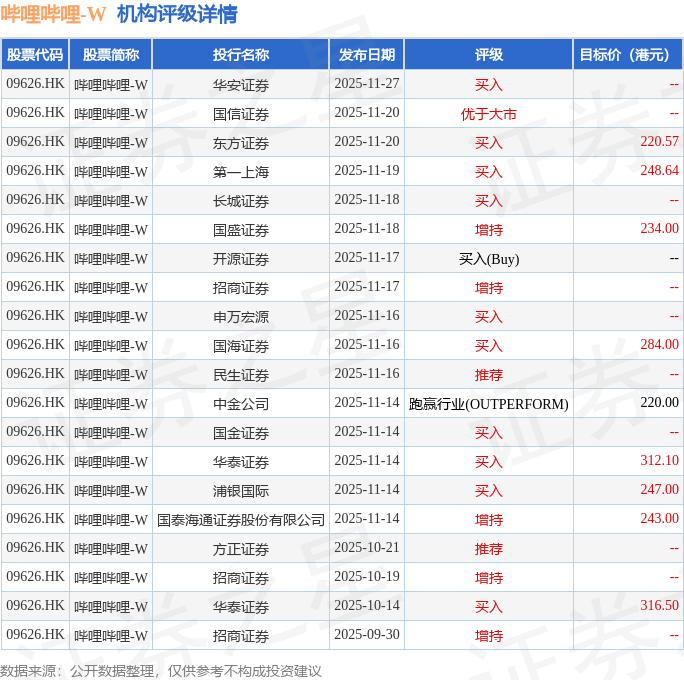This screenshot has height=680, width=684.
Task: Select the 东方证券 cell
Action: (x=241, y=143)
